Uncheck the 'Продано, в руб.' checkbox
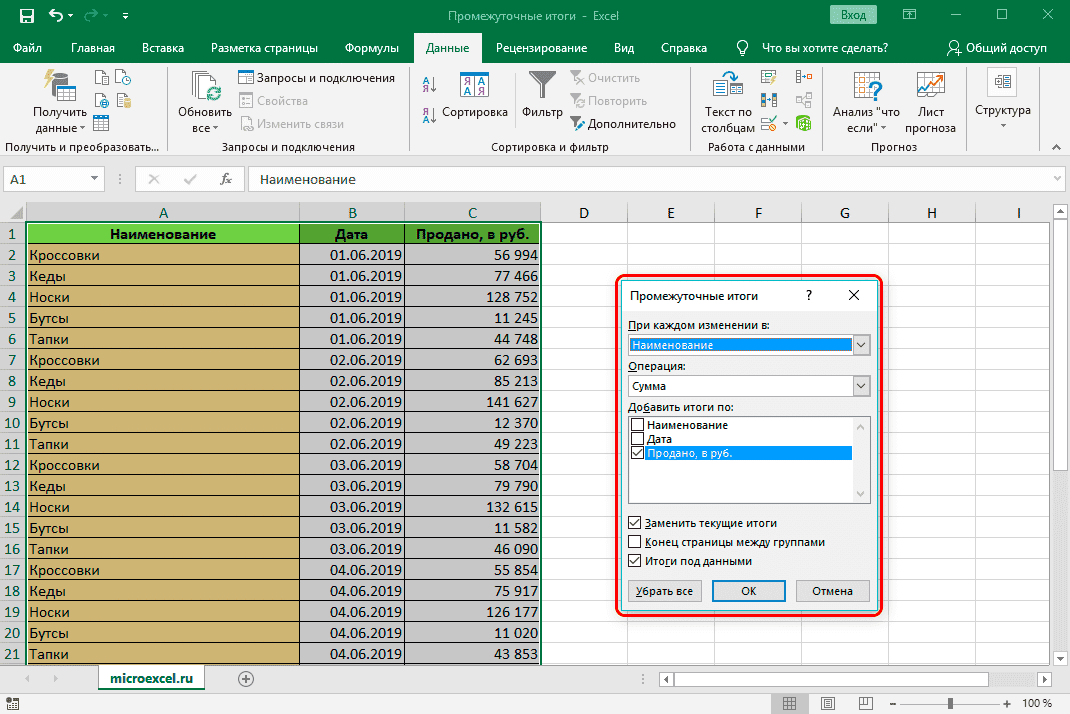The image size is (1070, 714). point(636,453)
